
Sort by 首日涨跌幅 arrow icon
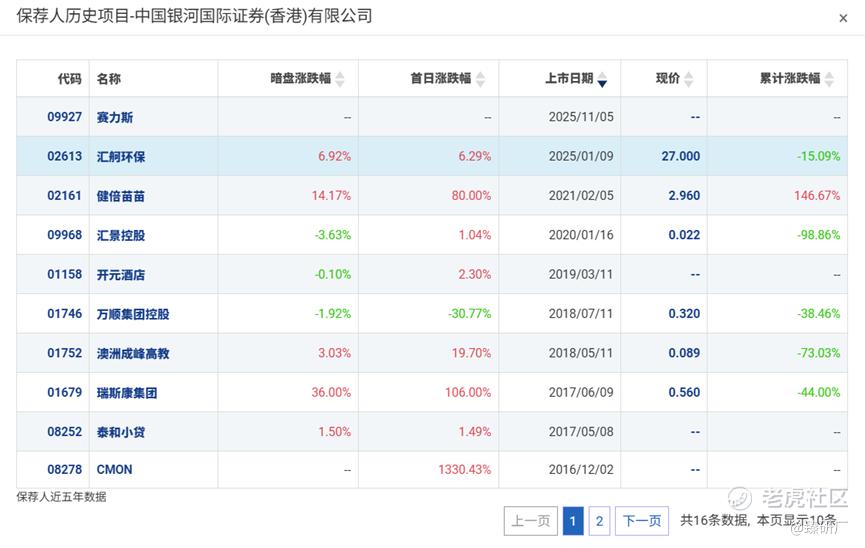click(480, 79)
